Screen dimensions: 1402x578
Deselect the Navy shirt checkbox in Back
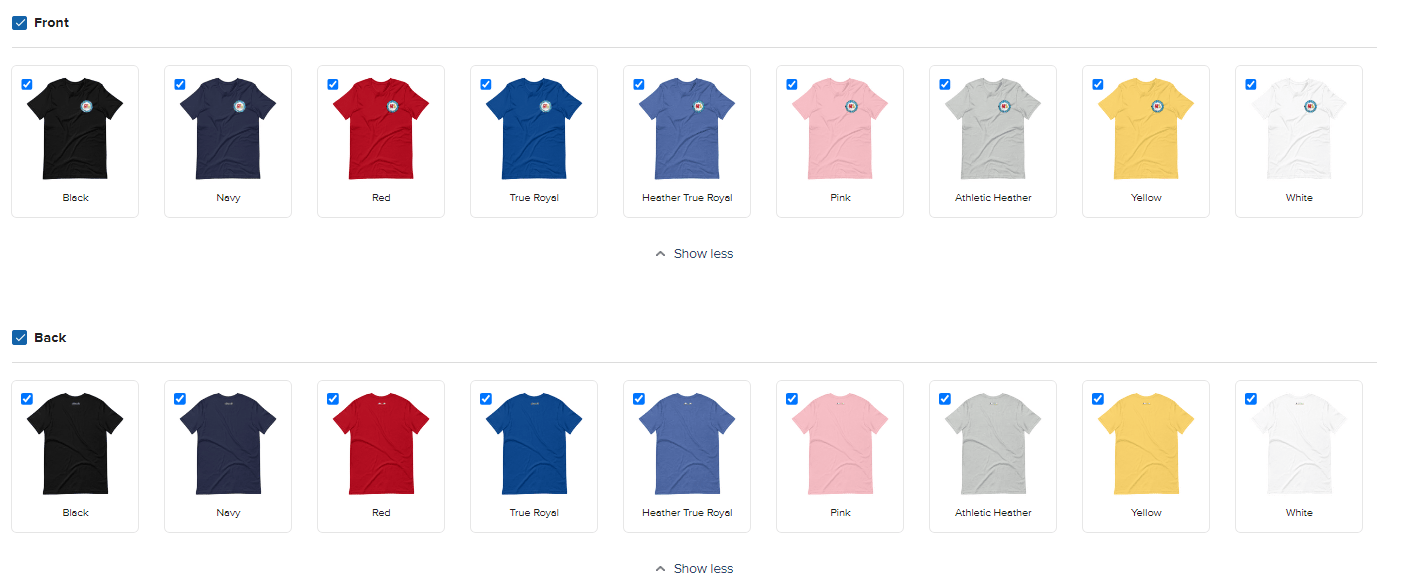(180, 399)
